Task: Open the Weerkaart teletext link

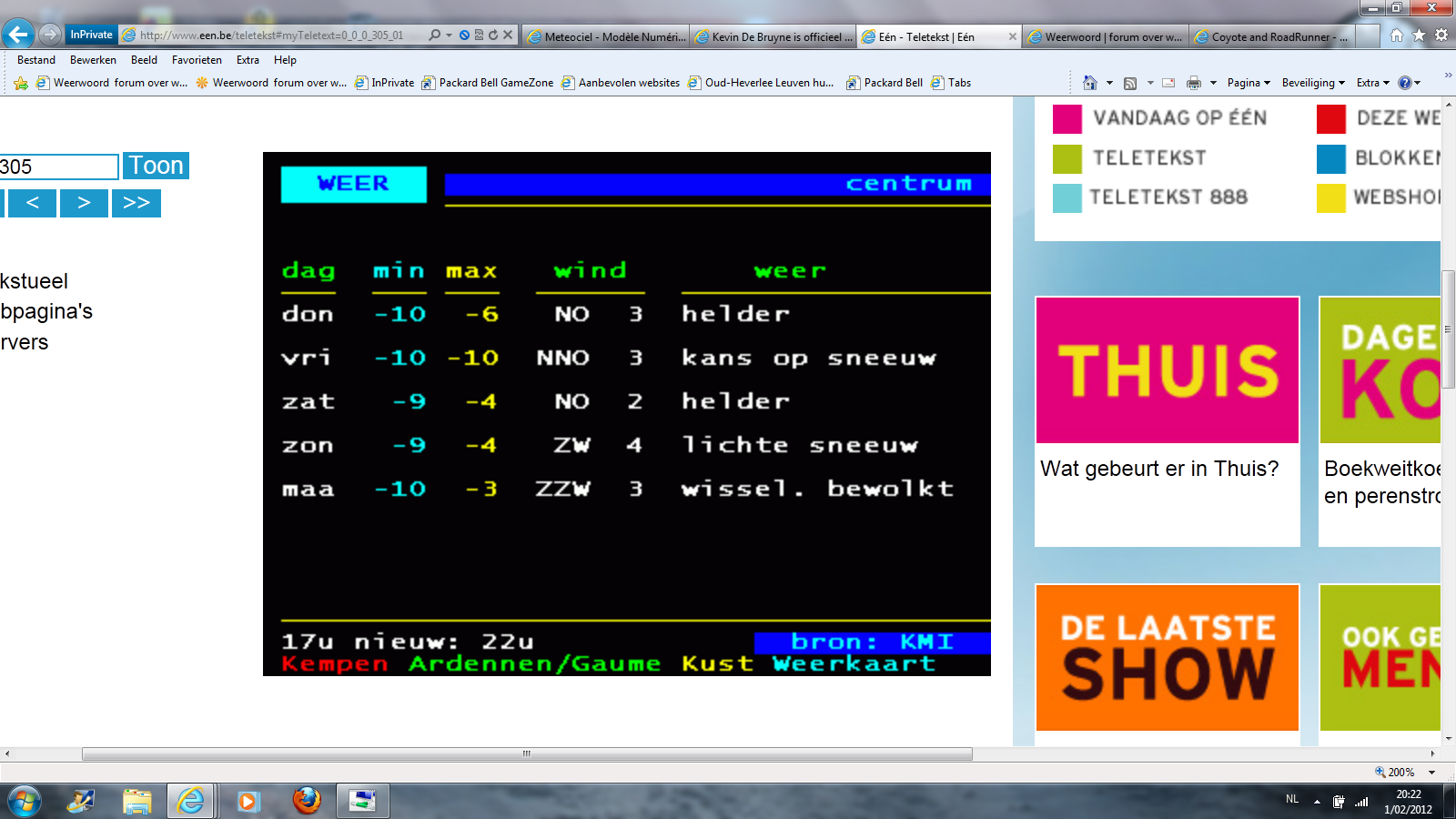Action: pos(854,663)
